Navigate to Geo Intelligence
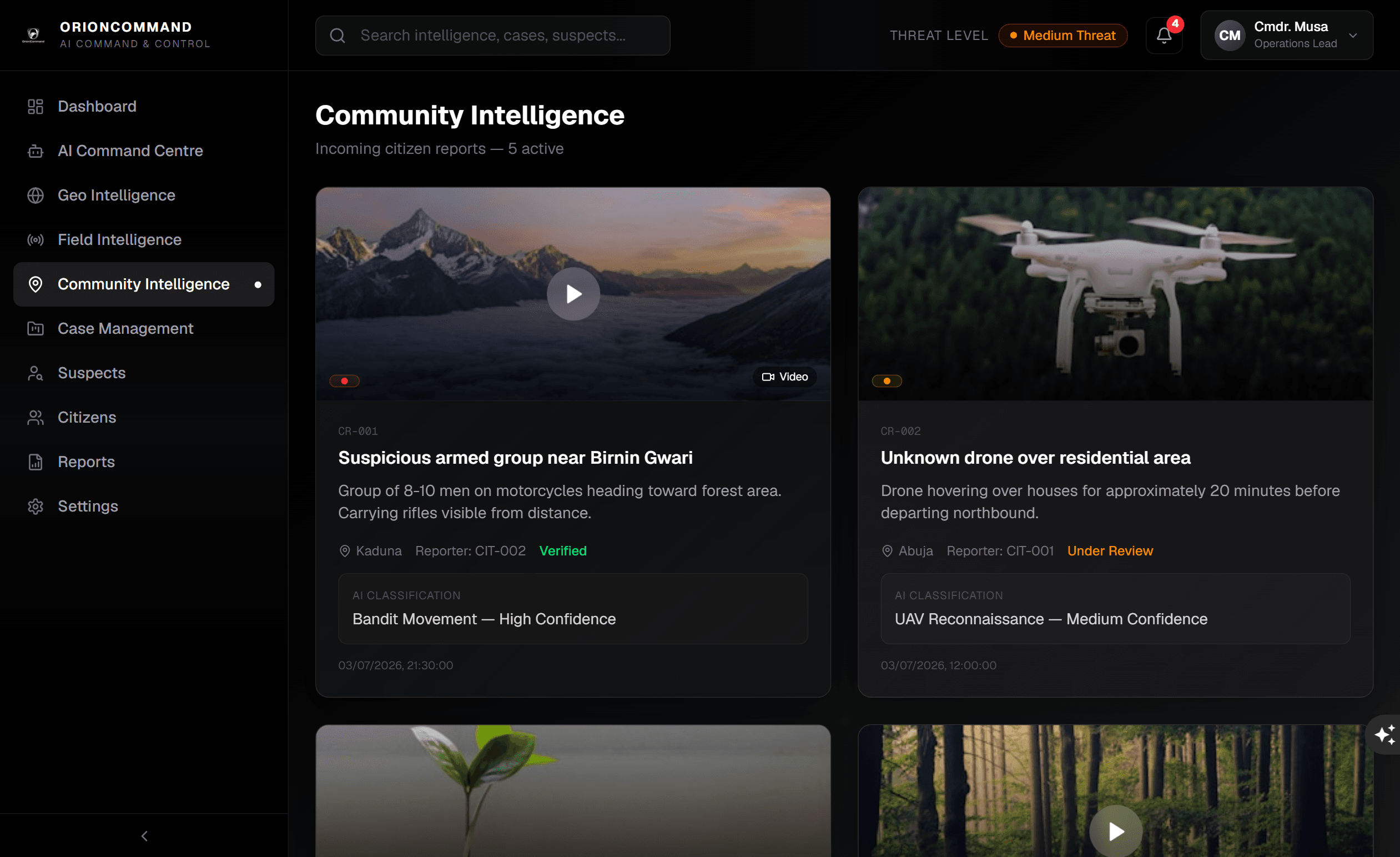1400x857 pixels. tap(144, 195)
